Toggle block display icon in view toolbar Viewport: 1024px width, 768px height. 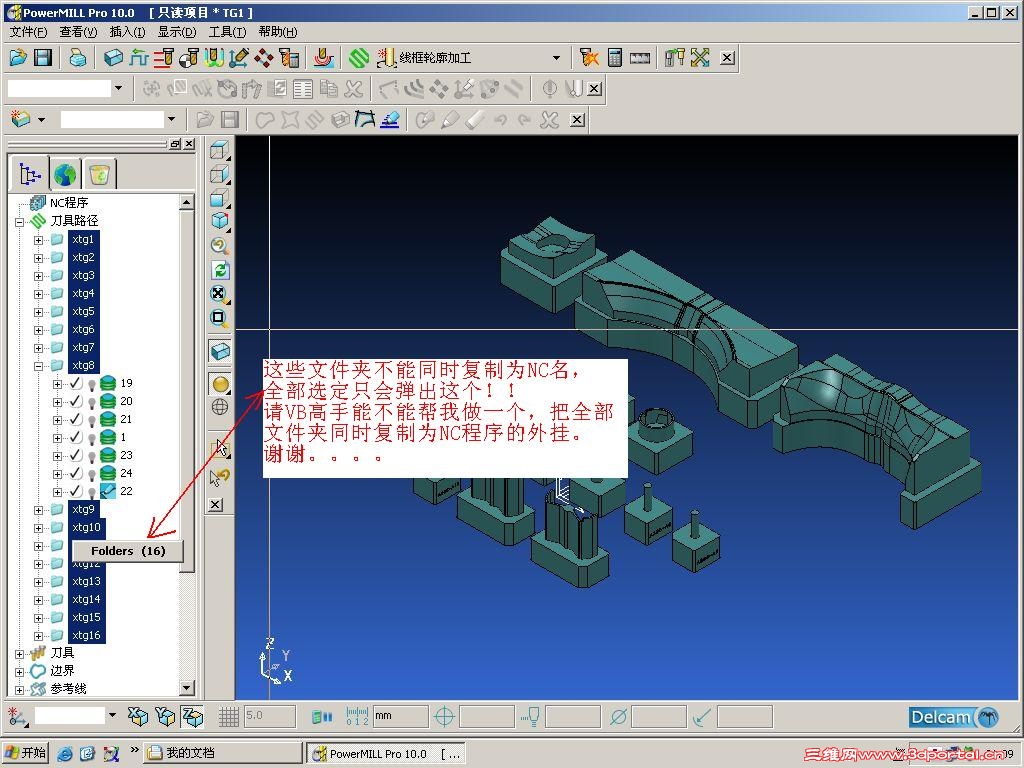[x=220, y=351]
